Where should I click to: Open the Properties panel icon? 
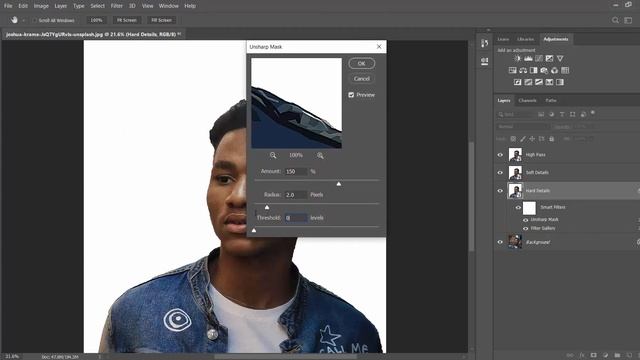(x=484, y=61)
